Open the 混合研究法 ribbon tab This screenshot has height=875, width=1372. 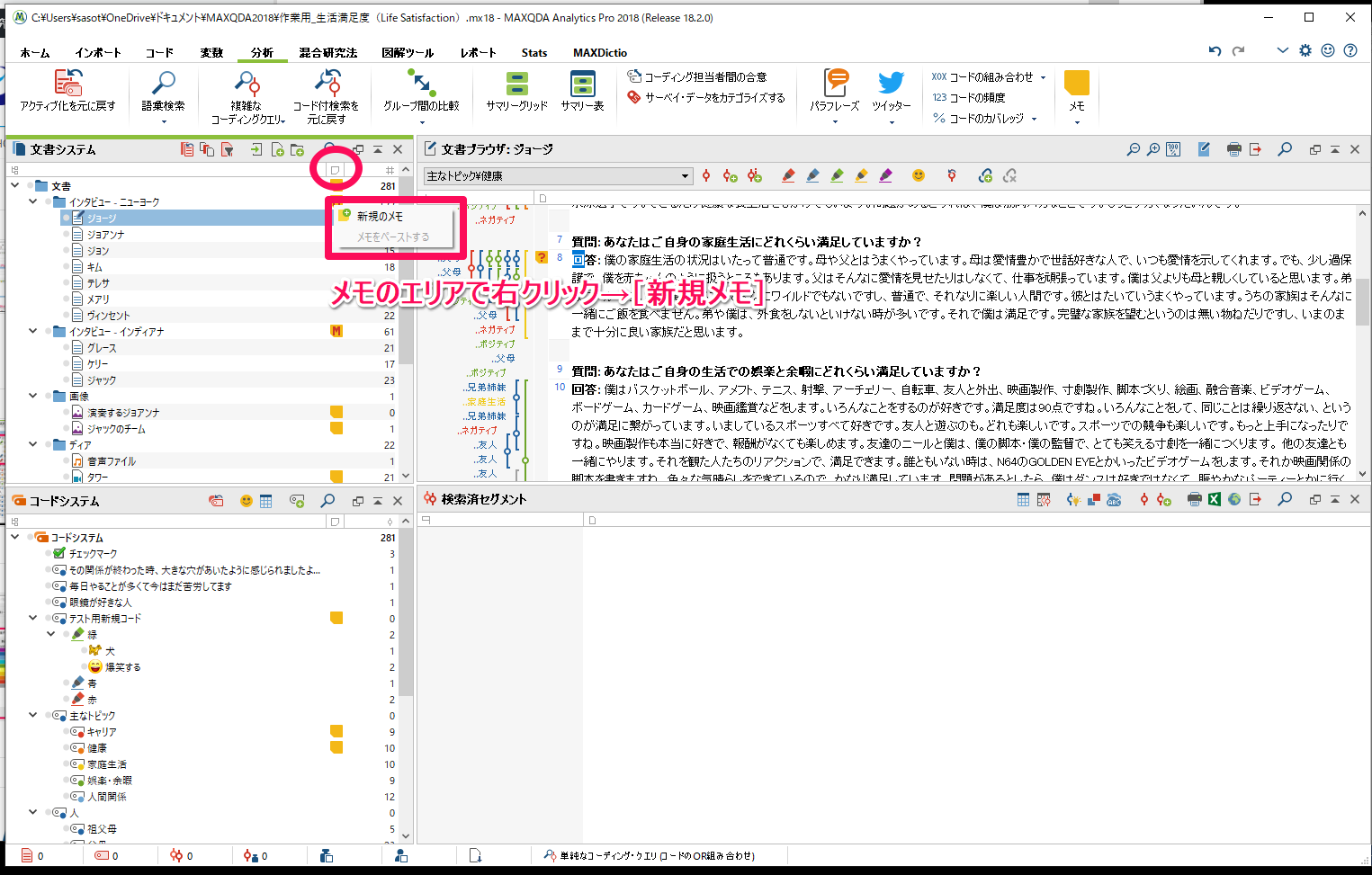click(328, 52)
